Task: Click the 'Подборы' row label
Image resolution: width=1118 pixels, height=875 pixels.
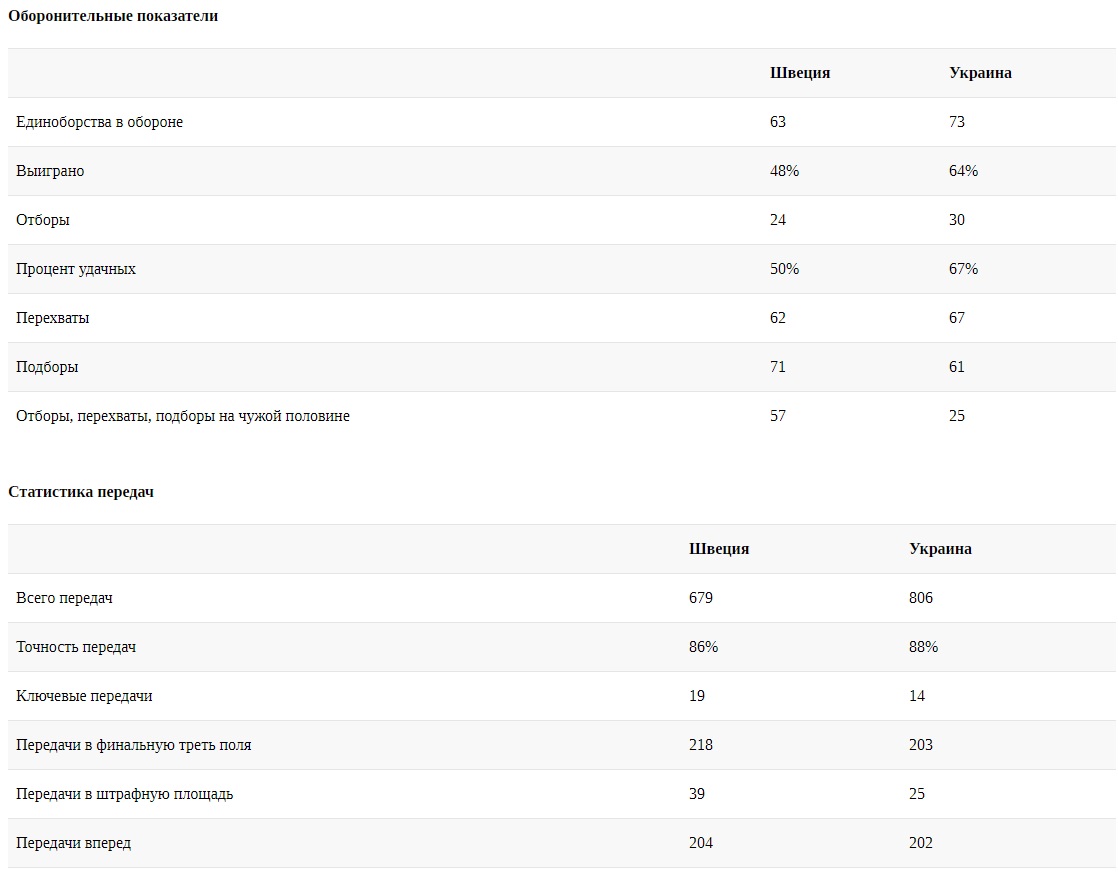Action: (47, 367)
